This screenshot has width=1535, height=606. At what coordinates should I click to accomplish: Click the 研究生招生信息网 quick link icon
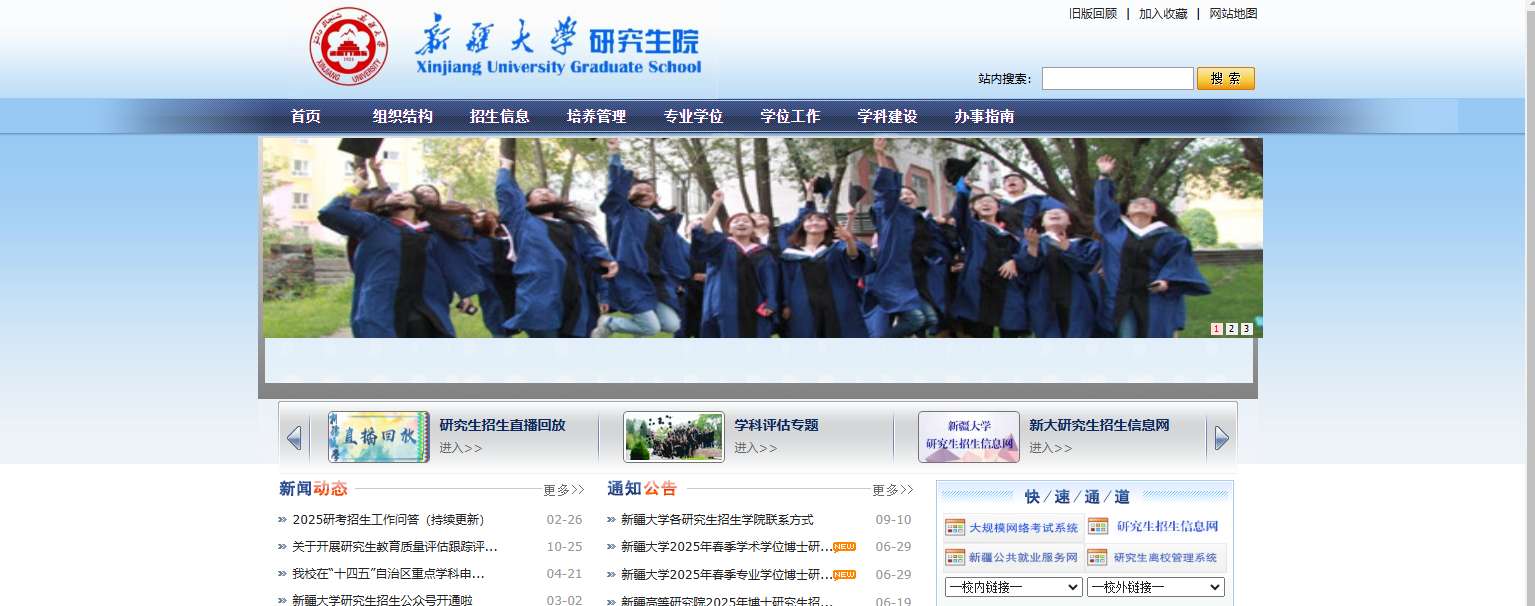coord(1098,527)
